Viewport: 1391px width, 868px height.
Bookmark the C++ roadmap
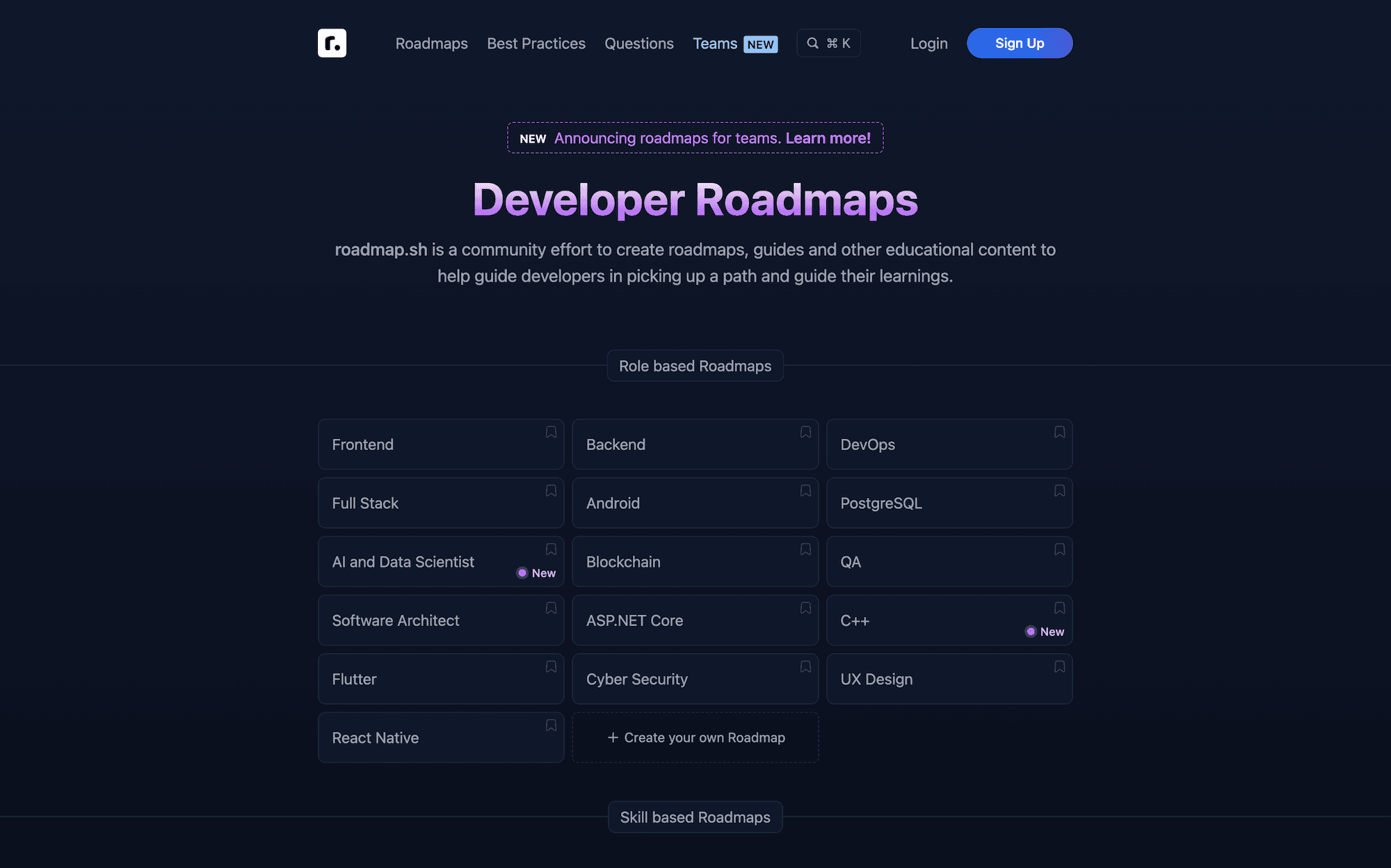1059,608
